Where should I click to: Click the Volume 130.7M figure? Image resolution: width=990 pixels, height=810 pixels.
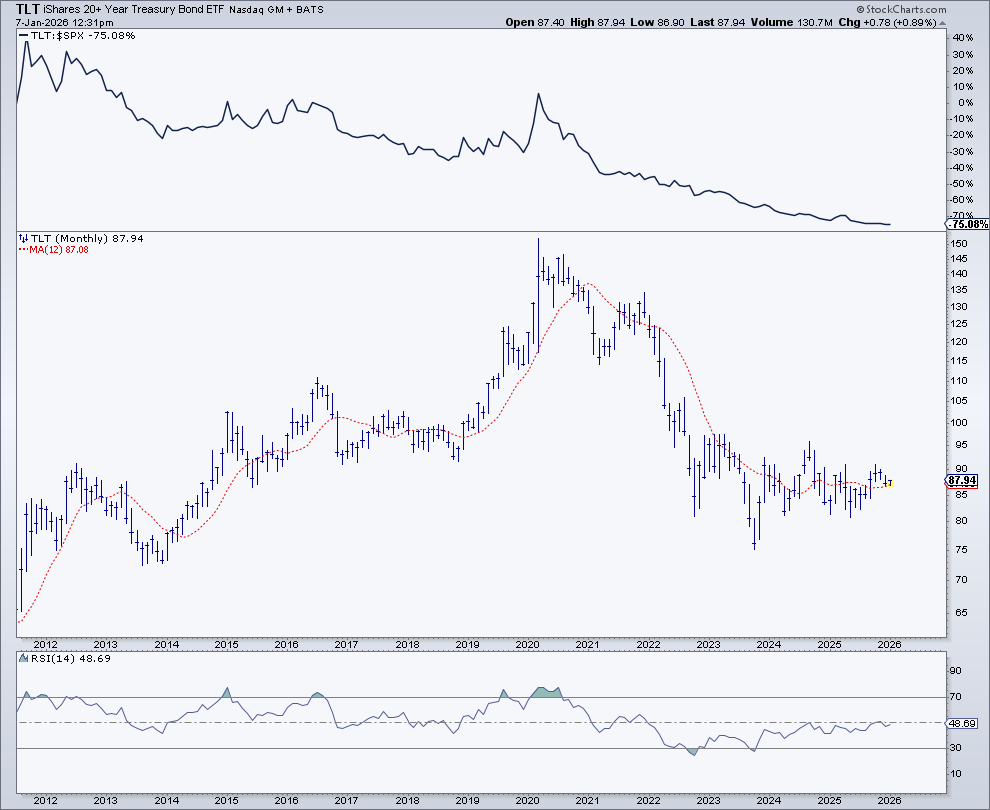click(791, 22)
